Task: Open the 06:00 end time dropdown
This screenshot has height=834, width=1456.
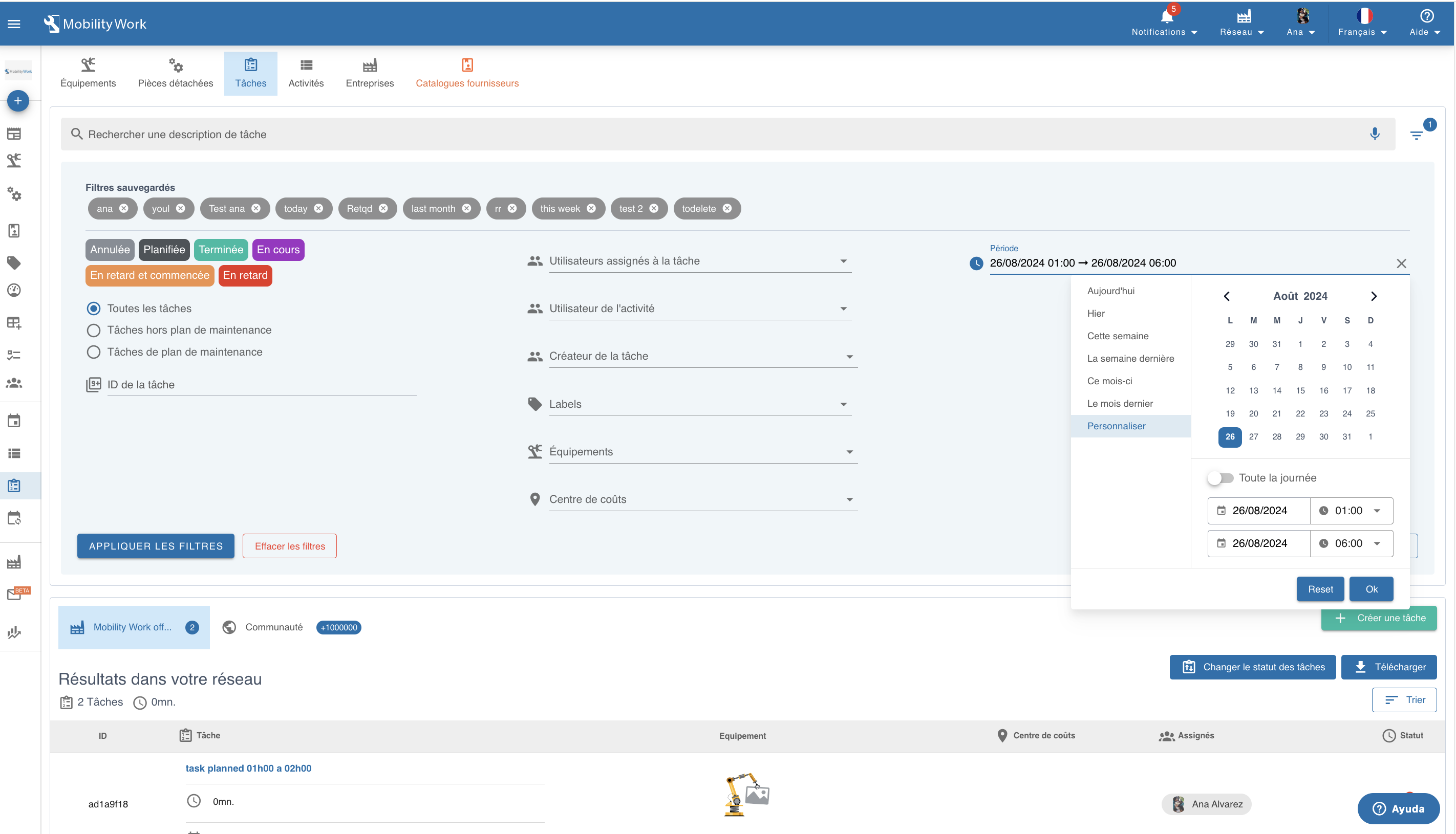Action: pos(1376,543)
